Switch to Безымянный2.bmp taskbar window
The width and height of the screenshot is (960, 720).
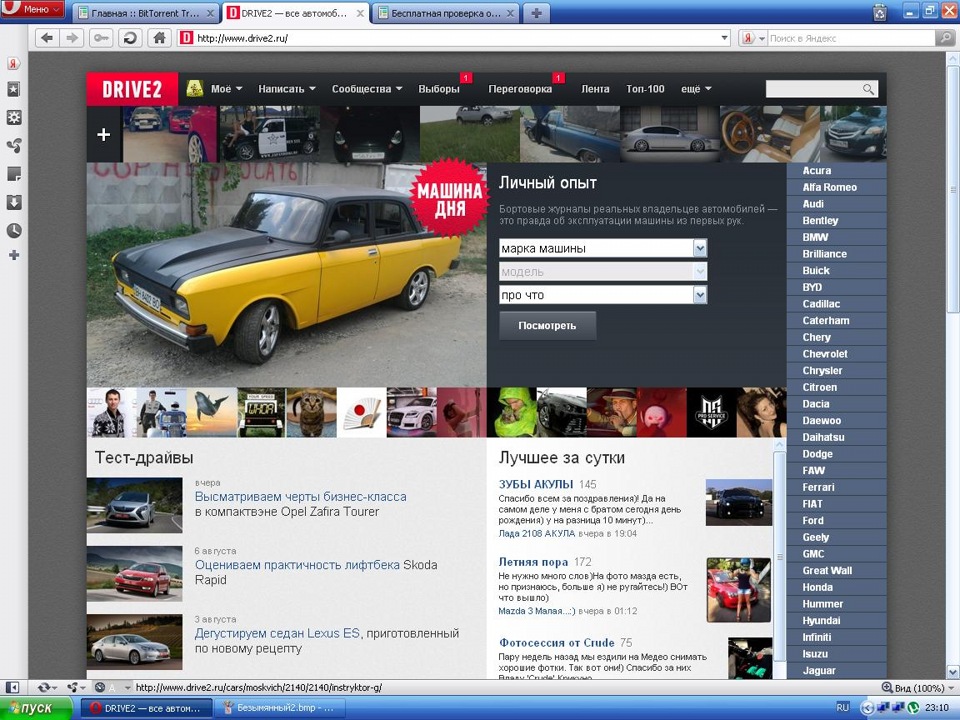(279, 708)
